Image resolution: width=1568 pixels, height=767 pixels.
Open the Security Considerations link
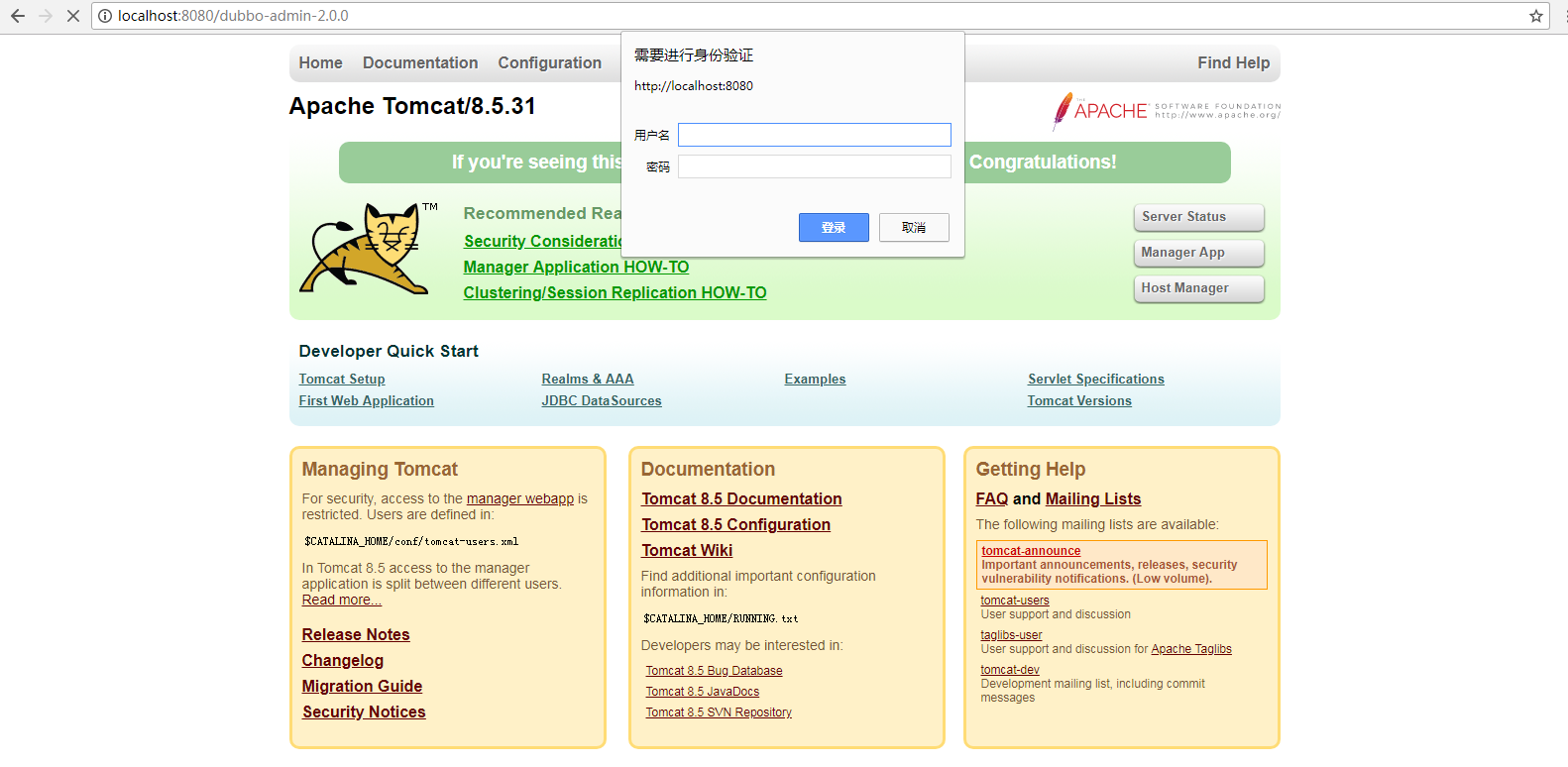pyautogui.click(x=542, y=242)
